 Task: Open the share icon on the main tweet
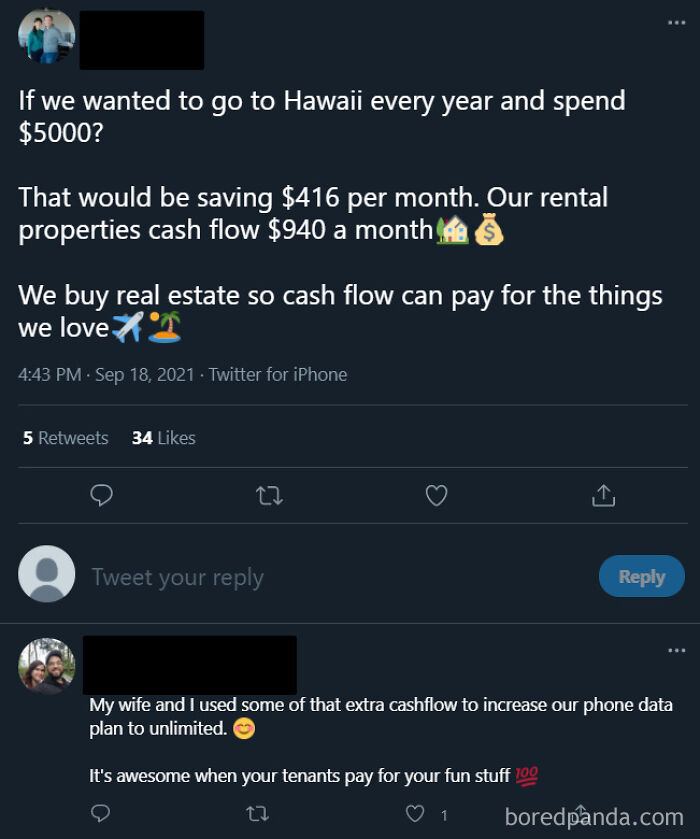[x=603, y=495]
